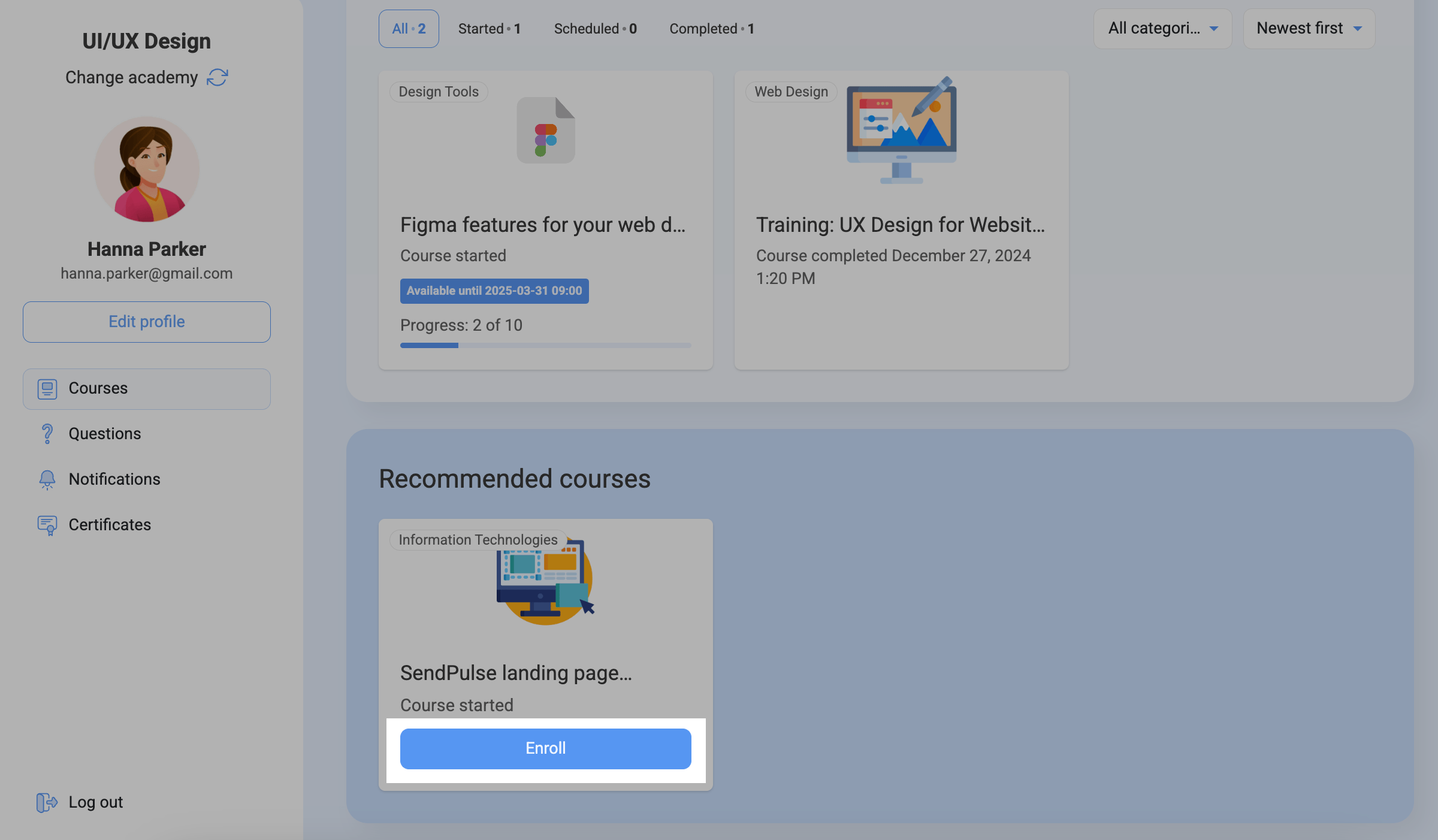Image resolution: width=1438 pixels, height=840 pixels.
Task: Select the Completed filter tab
Action: point(712,29)
